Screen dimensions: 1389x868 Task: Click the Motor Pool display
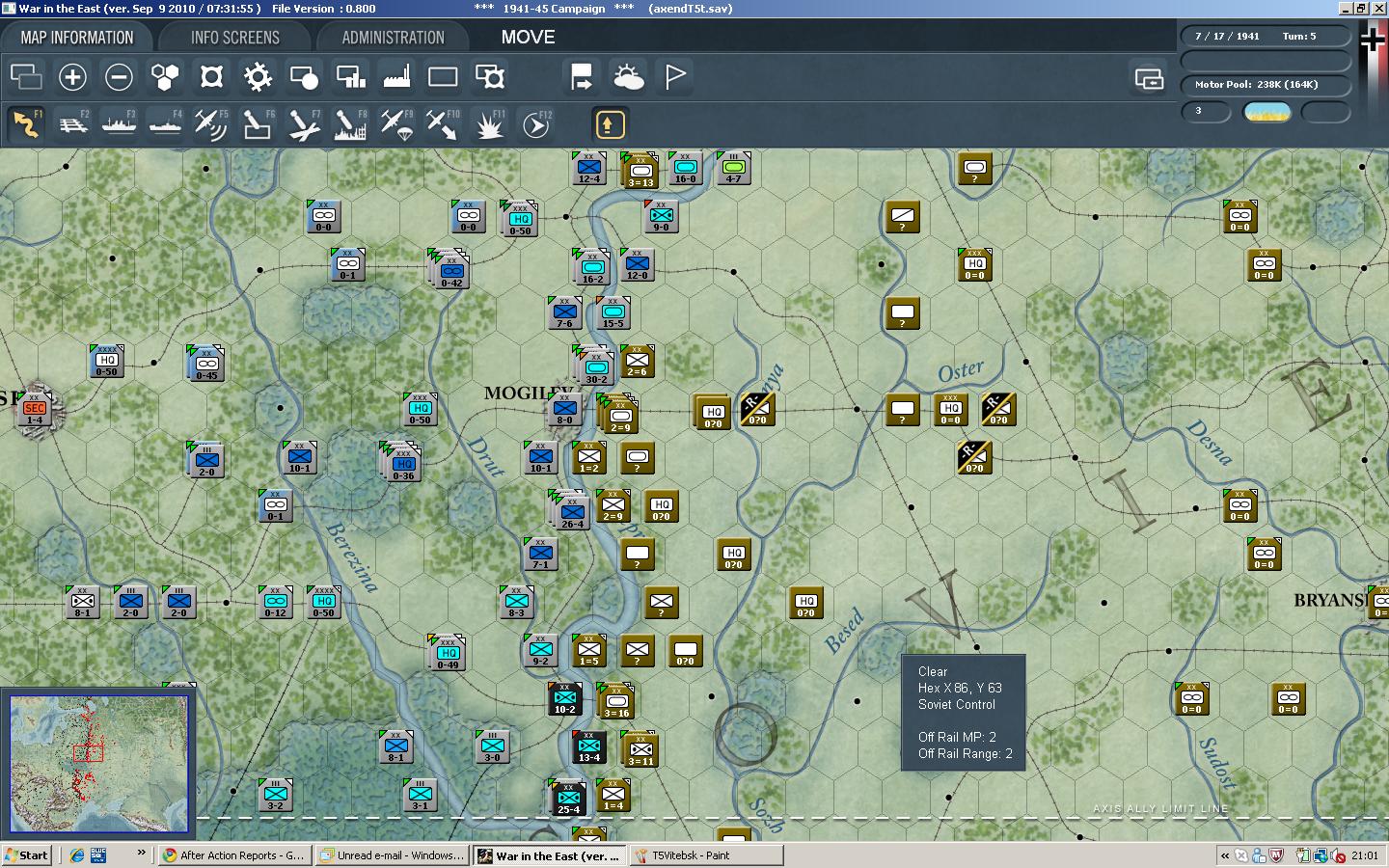pyautogui.click(x=1265, y=85)
